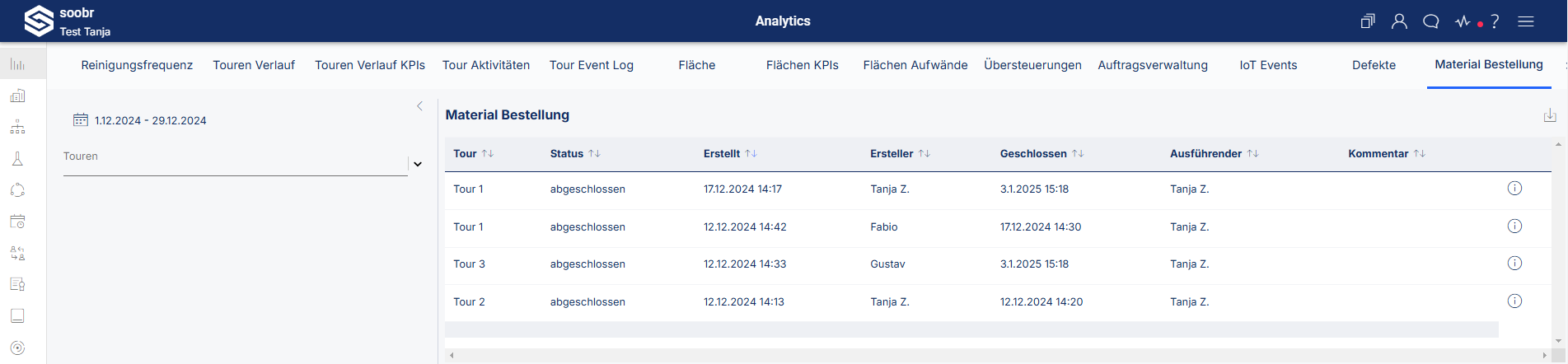Open info for Fabio's Tour 1 order
Image resolution: width=1568 pixels, height=364 pixels.
[1514, 226]
